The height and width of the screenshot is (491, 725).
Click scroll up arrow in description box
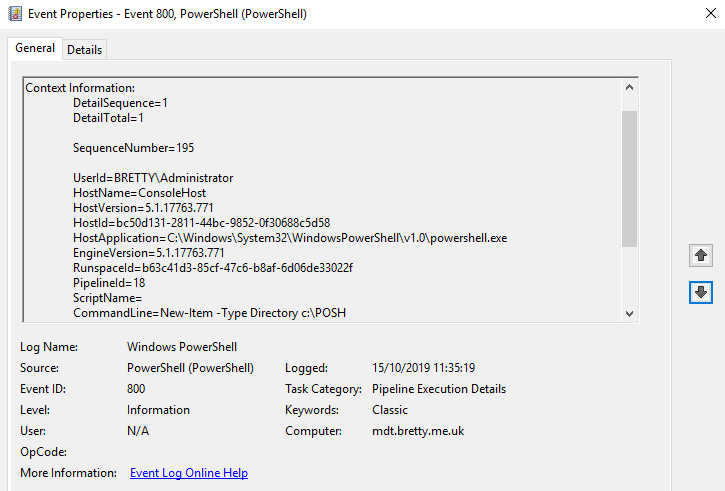tap(629, 88)
